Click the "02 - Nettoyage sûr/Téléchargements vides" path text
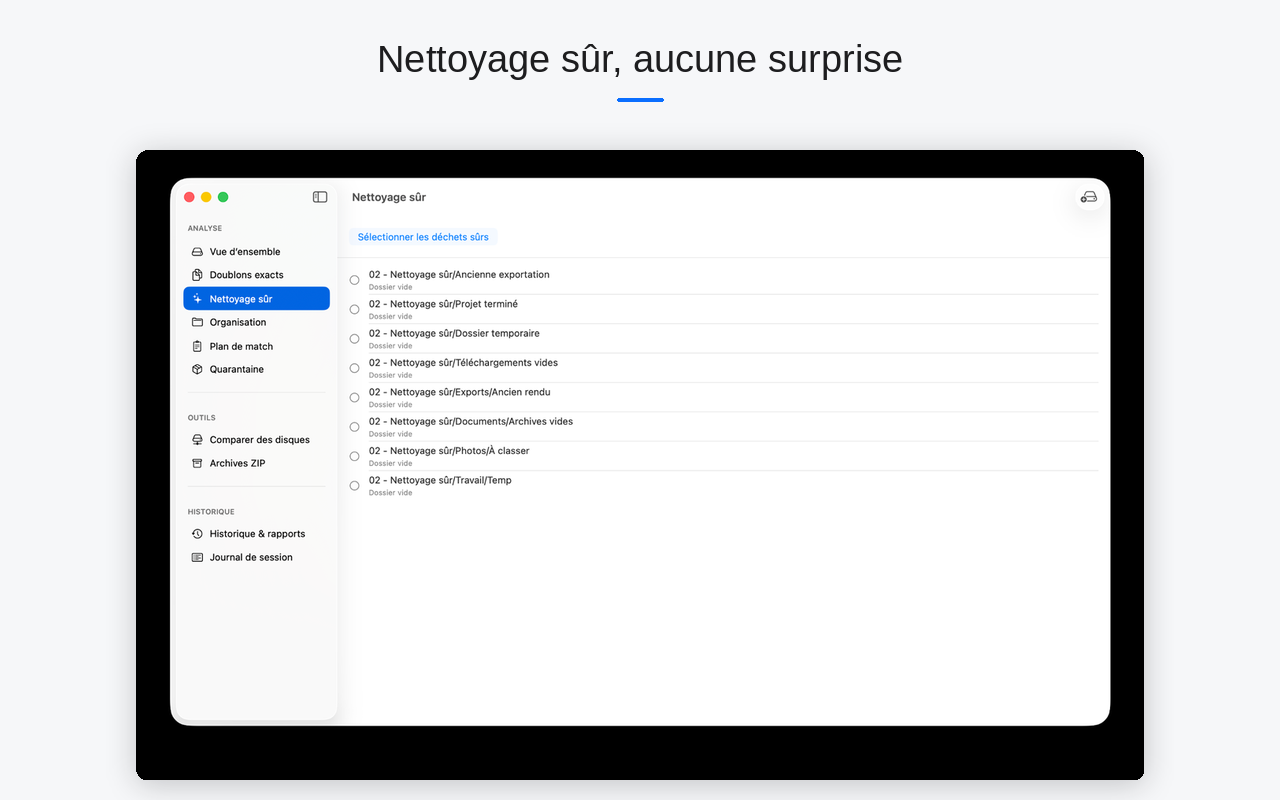 [463, 363]
